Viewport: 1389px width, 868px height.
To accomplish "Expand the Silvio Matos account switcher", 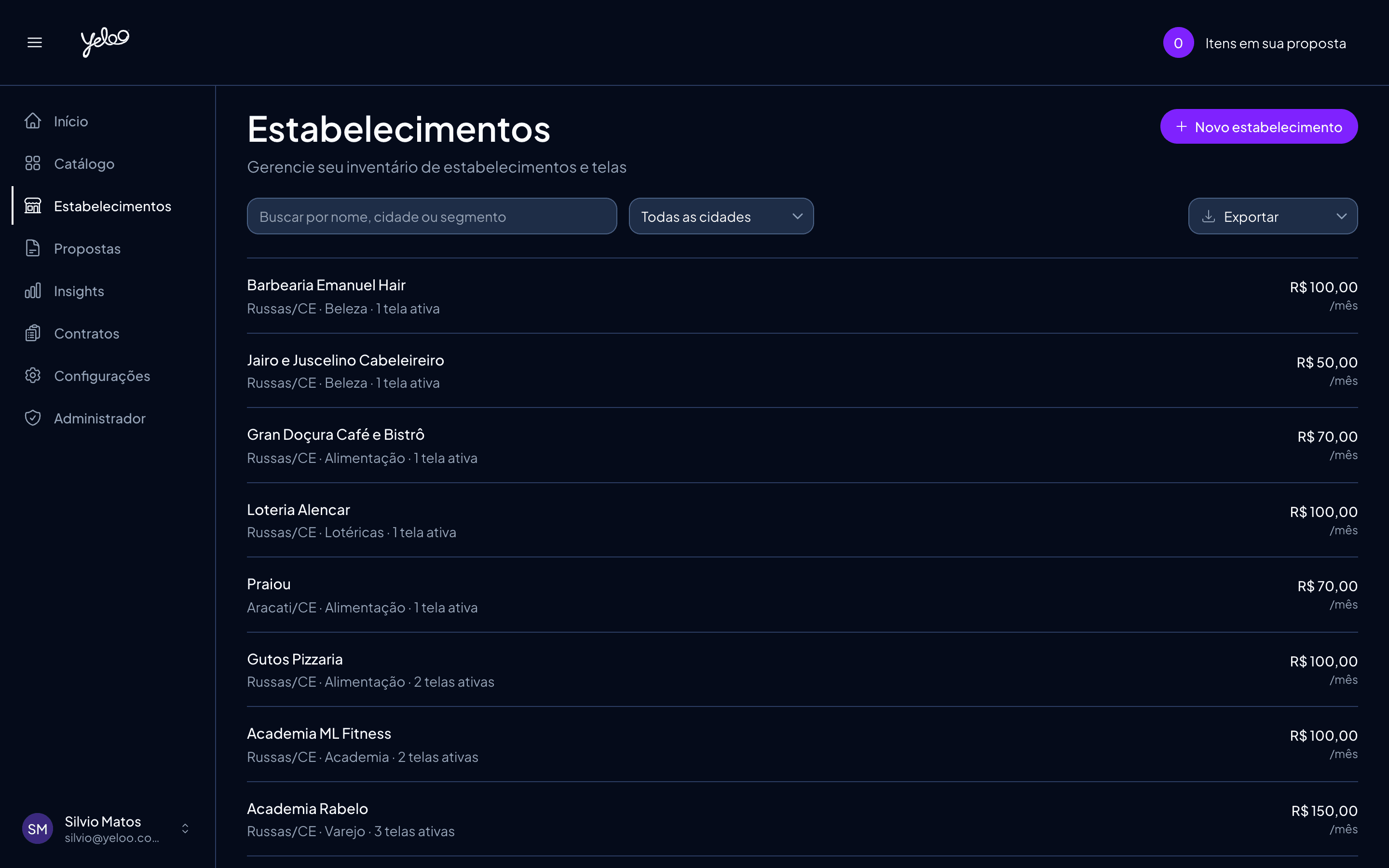I will 185,828.
